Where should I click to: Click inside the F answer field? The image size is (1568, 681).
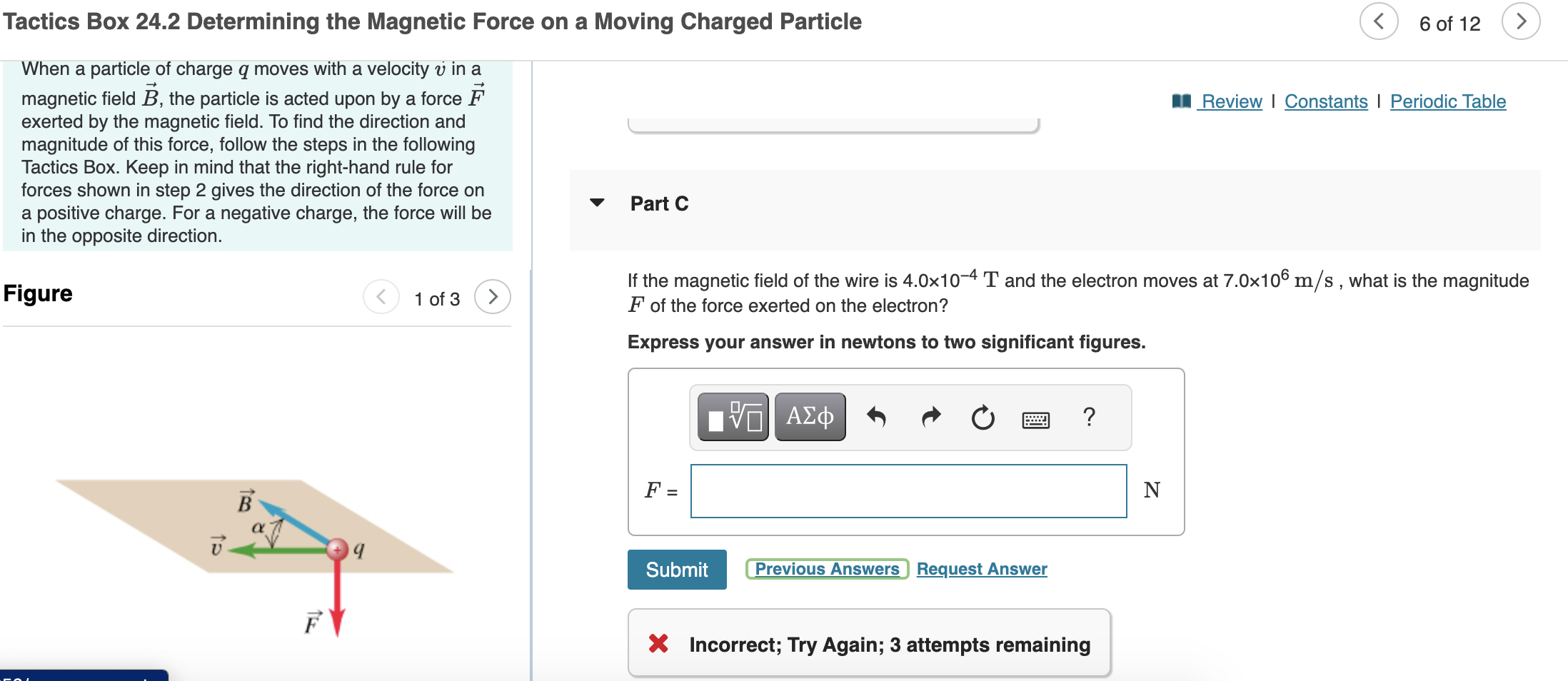point(907,491)
